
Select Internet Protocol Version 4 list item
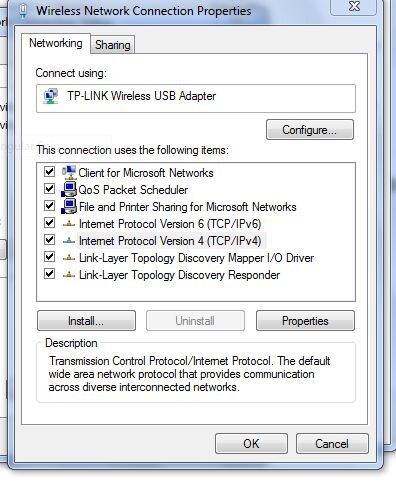click(x=170, y=241)
